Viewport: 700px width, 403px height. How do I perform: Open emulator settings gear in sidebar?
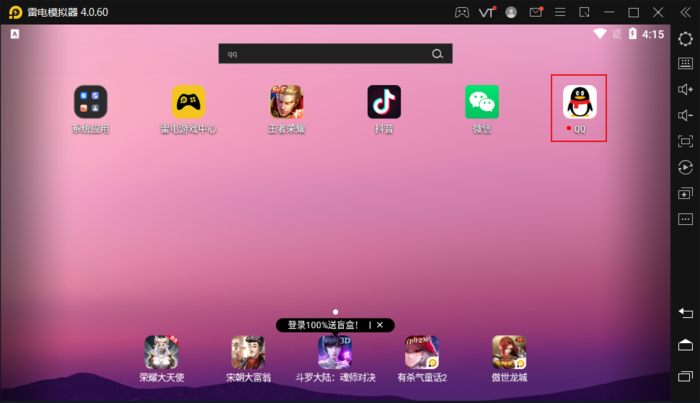click(x=685, y=38)
